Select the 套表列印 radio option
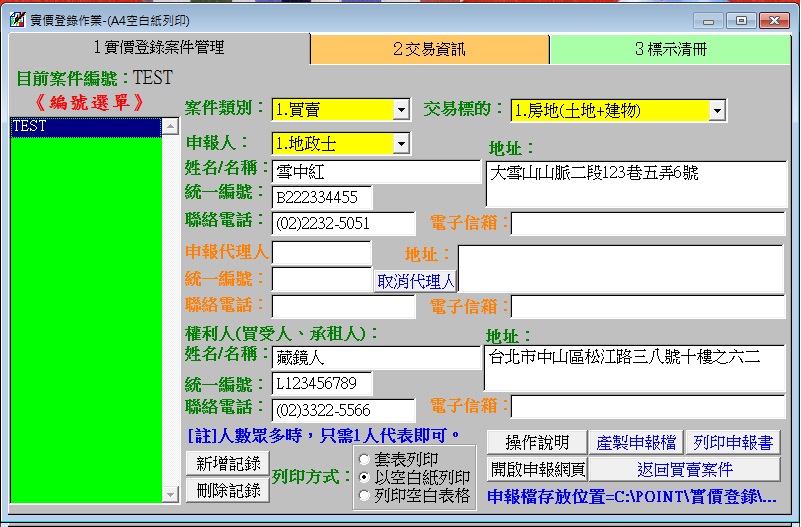 364,459
